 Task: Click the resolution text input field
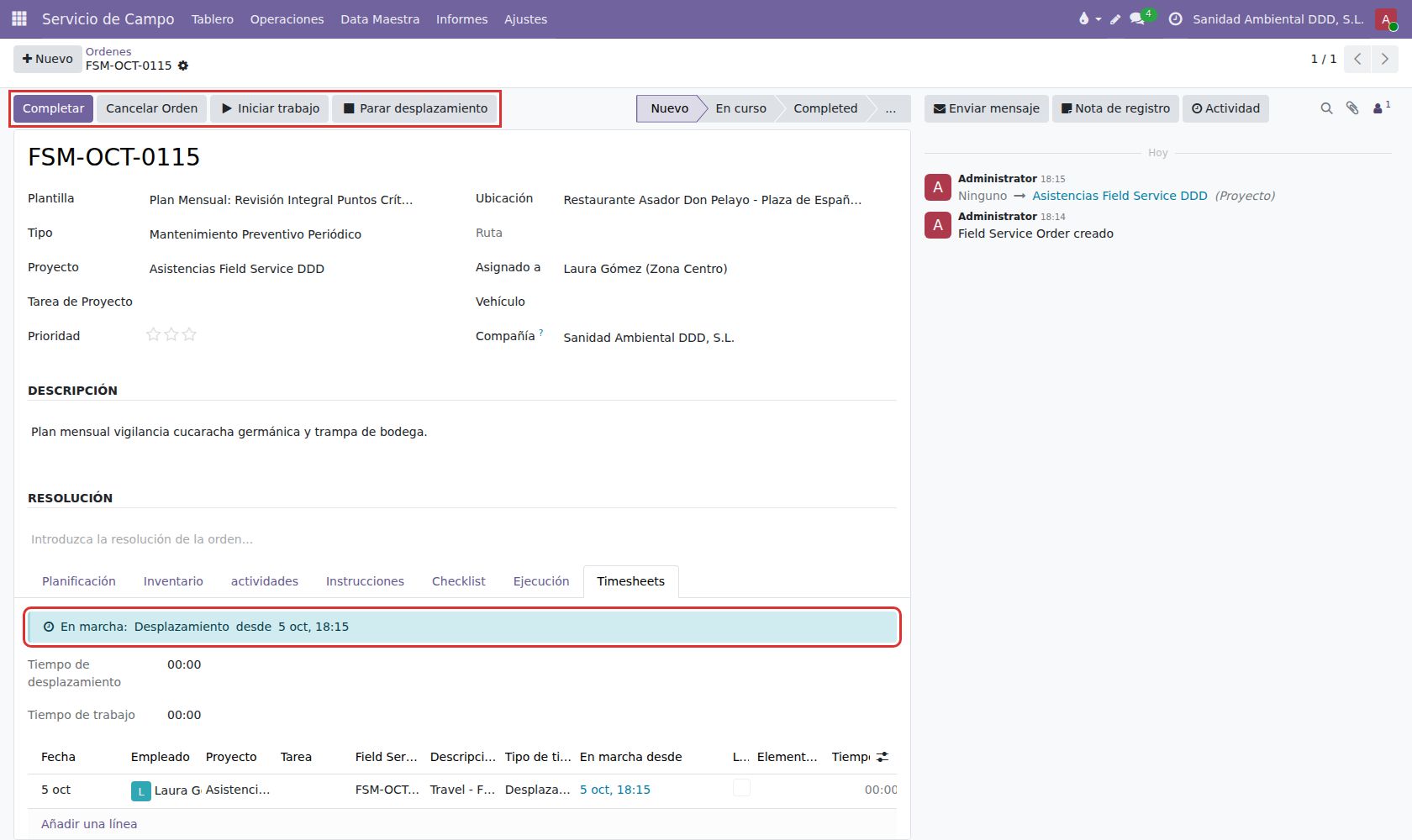pyautogui.click(x=461, y=539)
